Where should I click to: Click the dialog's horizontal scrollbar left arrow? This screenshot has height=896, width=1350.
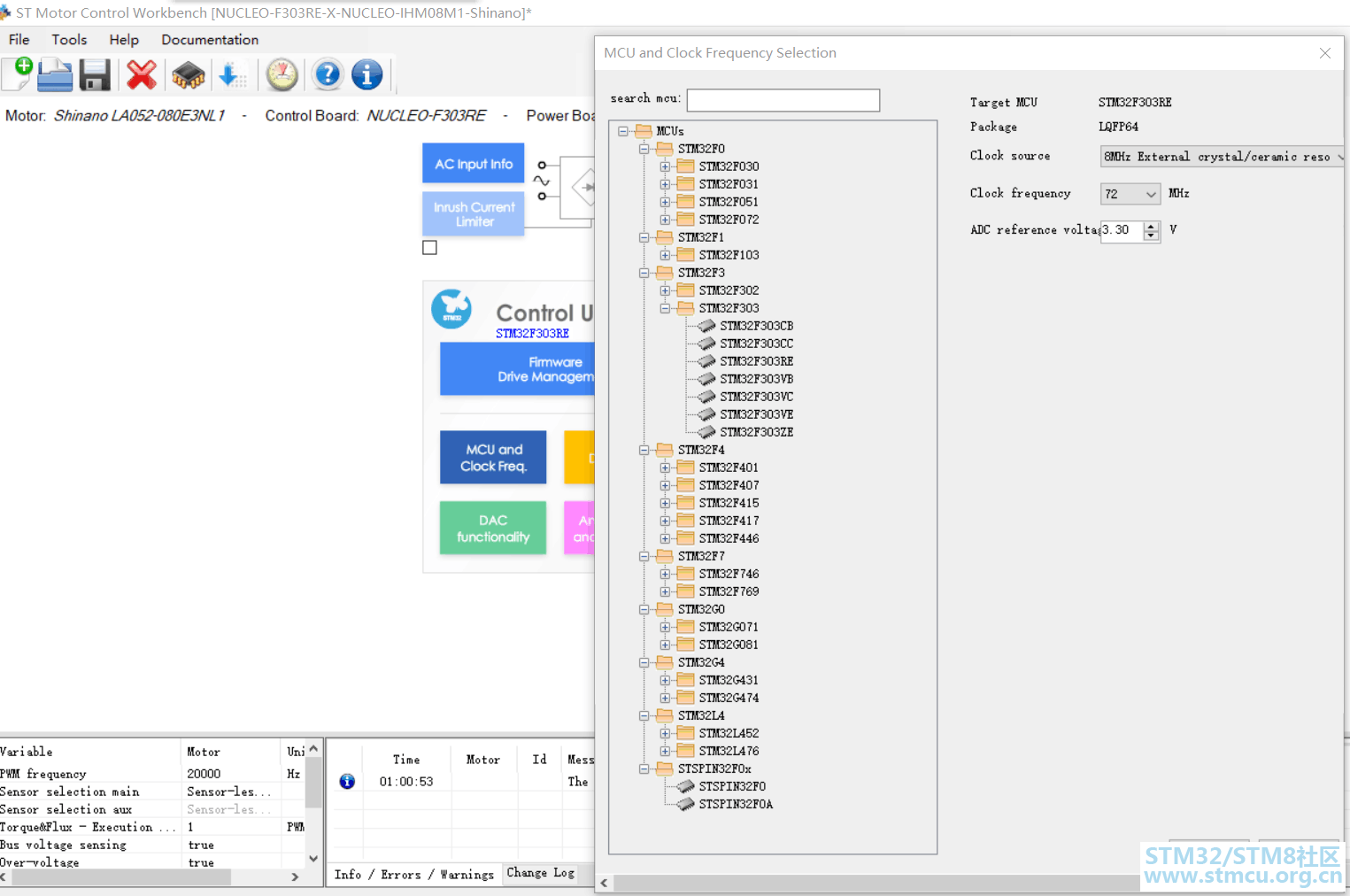click(604, 883)
